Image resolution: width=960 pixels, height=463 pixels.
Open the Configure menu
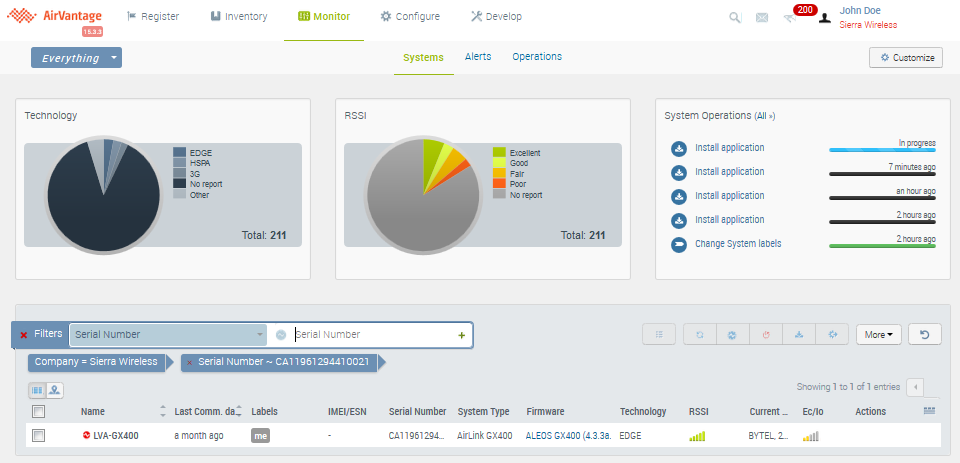coord(410,17)
